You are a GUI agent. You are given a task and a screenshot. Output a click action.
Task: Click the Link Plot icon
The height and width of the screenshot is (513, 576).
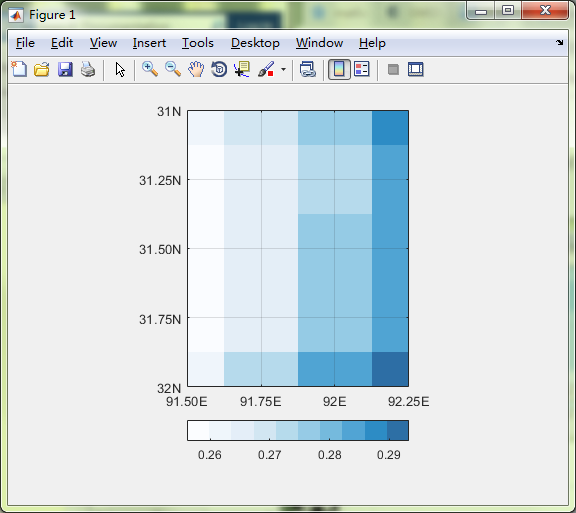[x=307, y=69]
